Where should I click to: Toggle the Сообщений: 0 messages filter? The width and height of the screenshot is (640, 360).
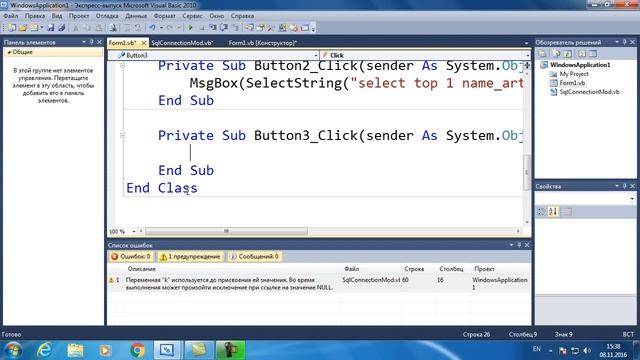point(255,256)
